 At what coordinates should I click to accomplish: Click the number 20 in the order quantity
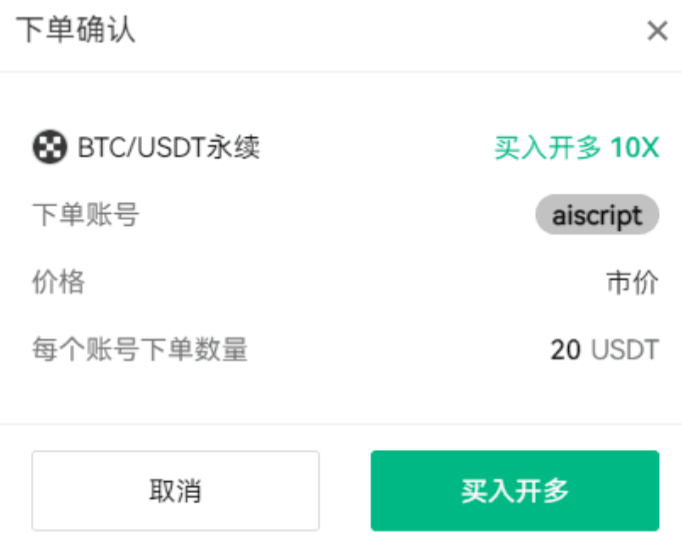pyautogui.click(x=565, y=350)
